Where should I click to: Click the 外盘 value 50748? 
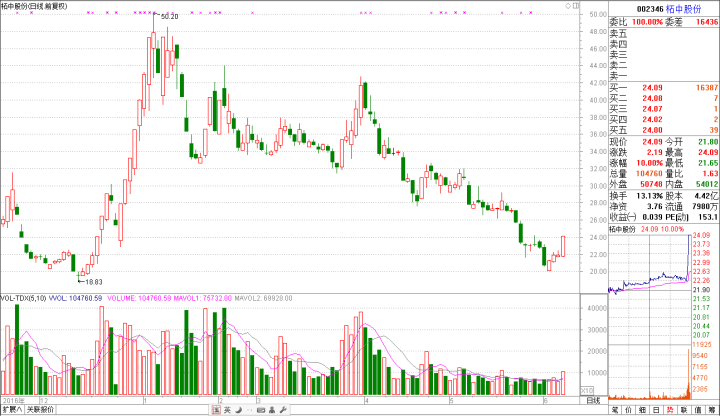[651, 184]
